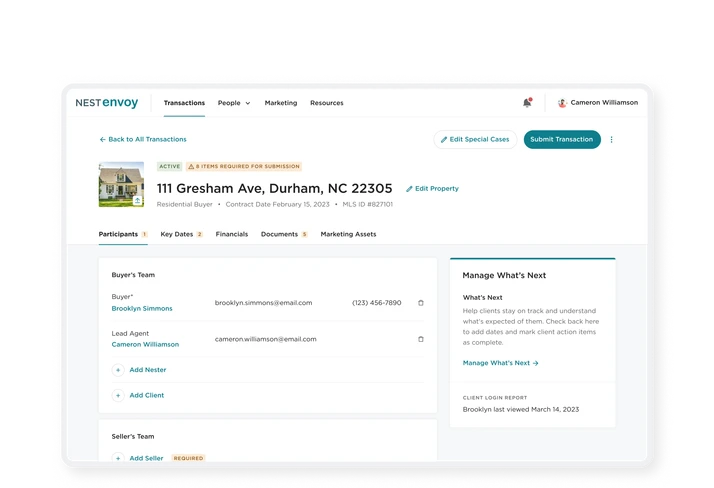Switch to the Documents tab
The width and height of the screenshot is (714, 488).
click(x=284, y=234)
